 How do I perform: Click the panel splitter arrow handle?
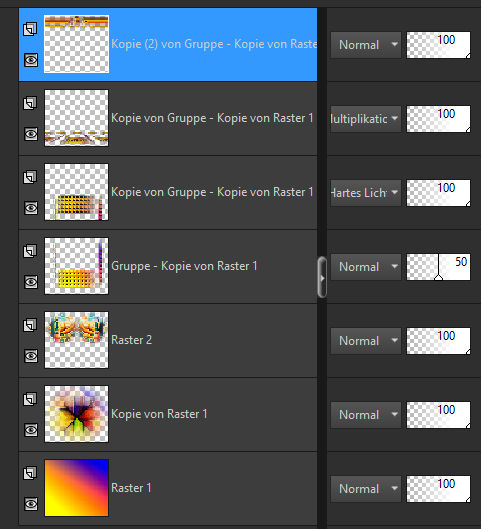click(x=322, y=277)
